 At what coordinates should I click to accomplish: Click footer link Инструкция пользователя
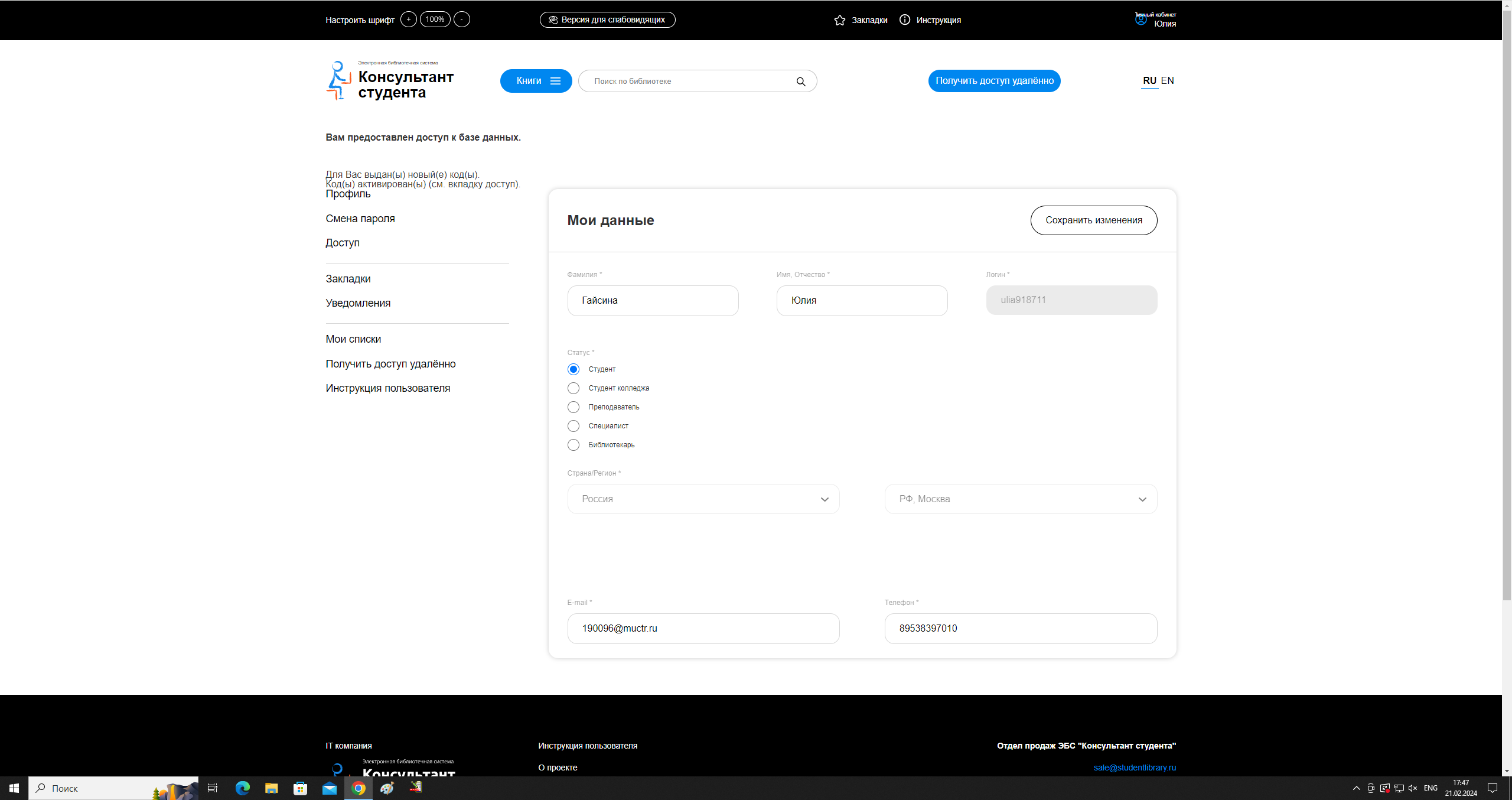[x=588, y=746]
